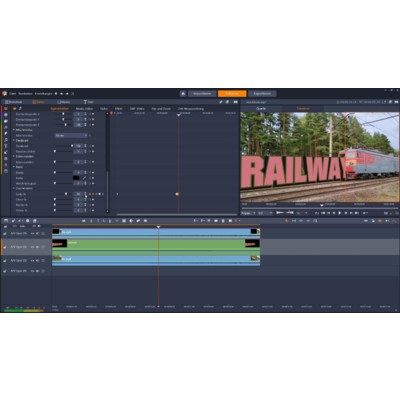Click the color eyedropper beside the black swatch
This screenshot has height=400, width=400.
(85, 178)
